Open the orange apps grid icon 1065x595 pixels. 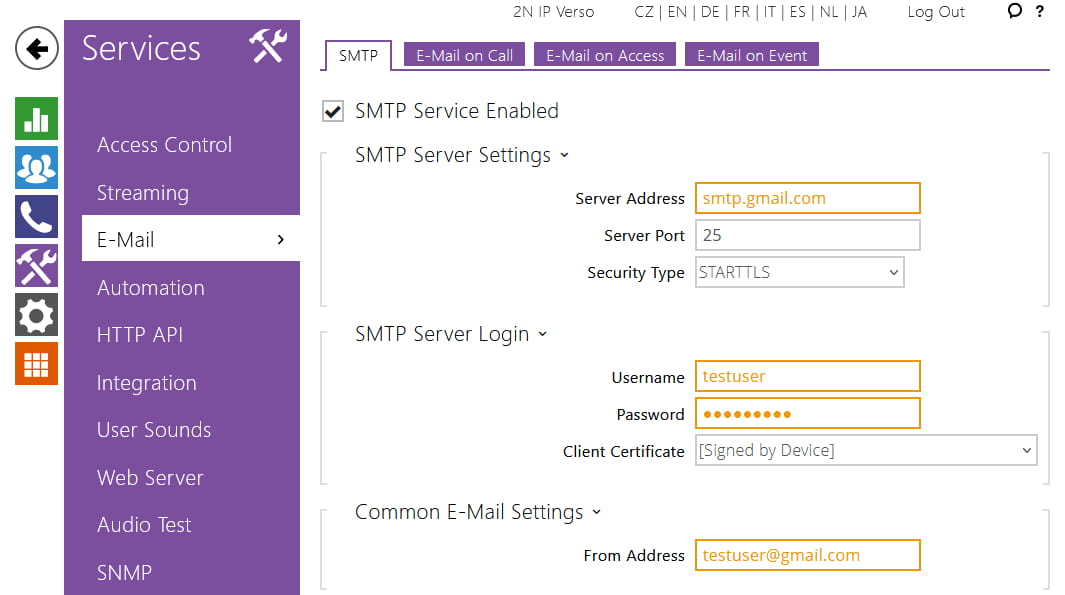coord(37,363)
